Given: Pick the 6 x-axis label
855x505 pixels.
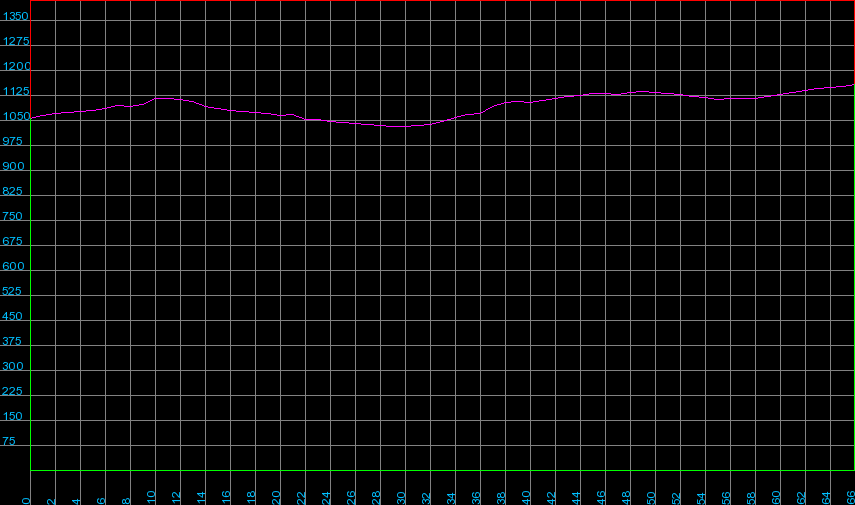Looking at the screenshot, I should (101, 501).
